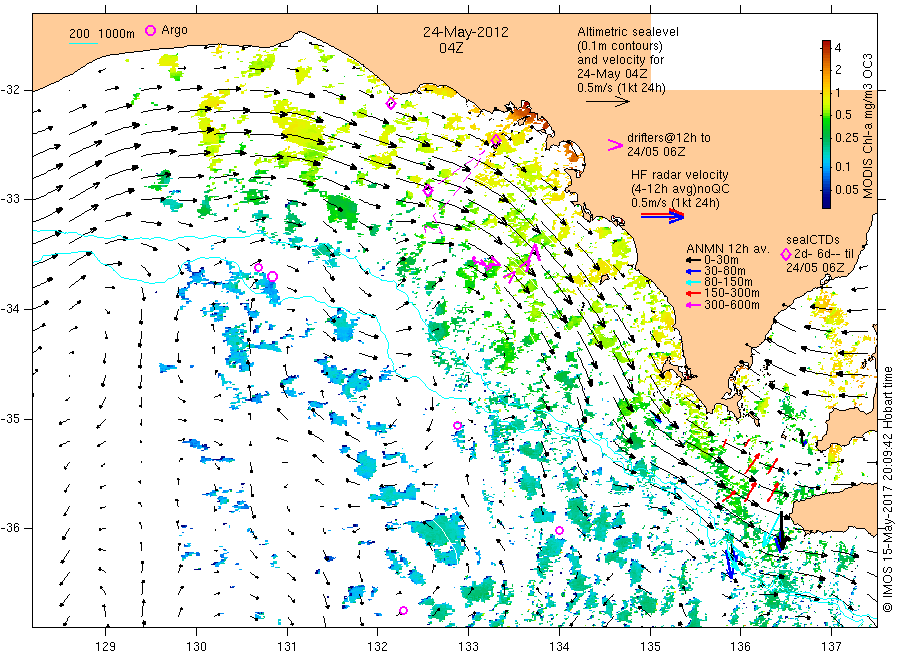Click the colorbar value label 0.05
The width and height of the screenshot is (900, 660).
[847, 189]
